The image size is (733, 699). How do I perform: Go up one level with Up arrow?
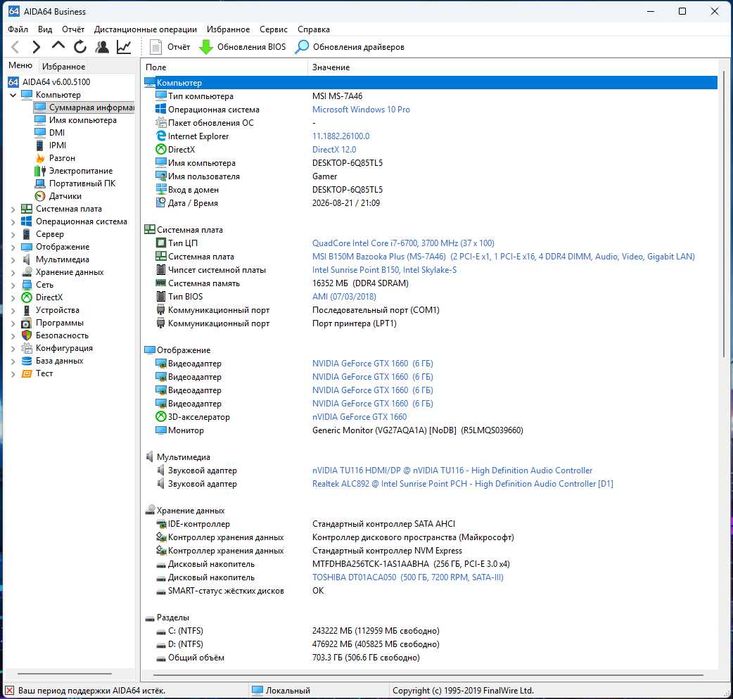pos(58,46)
